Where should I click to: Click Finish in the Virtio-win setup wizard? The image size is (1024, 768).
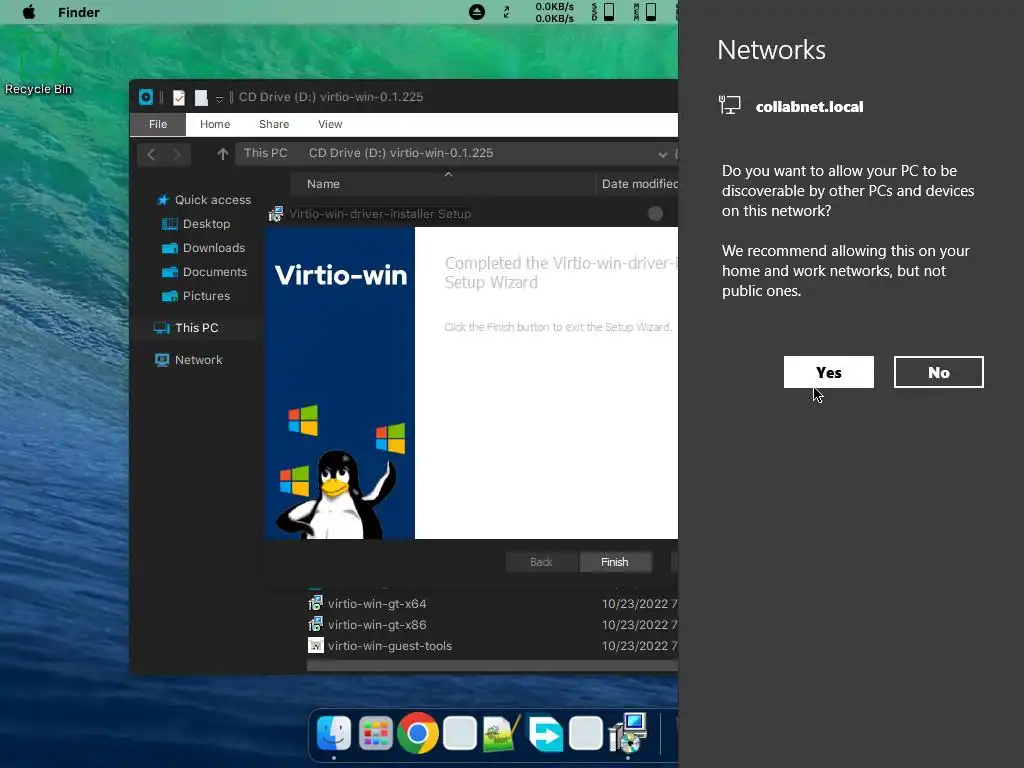click(615, 562)
